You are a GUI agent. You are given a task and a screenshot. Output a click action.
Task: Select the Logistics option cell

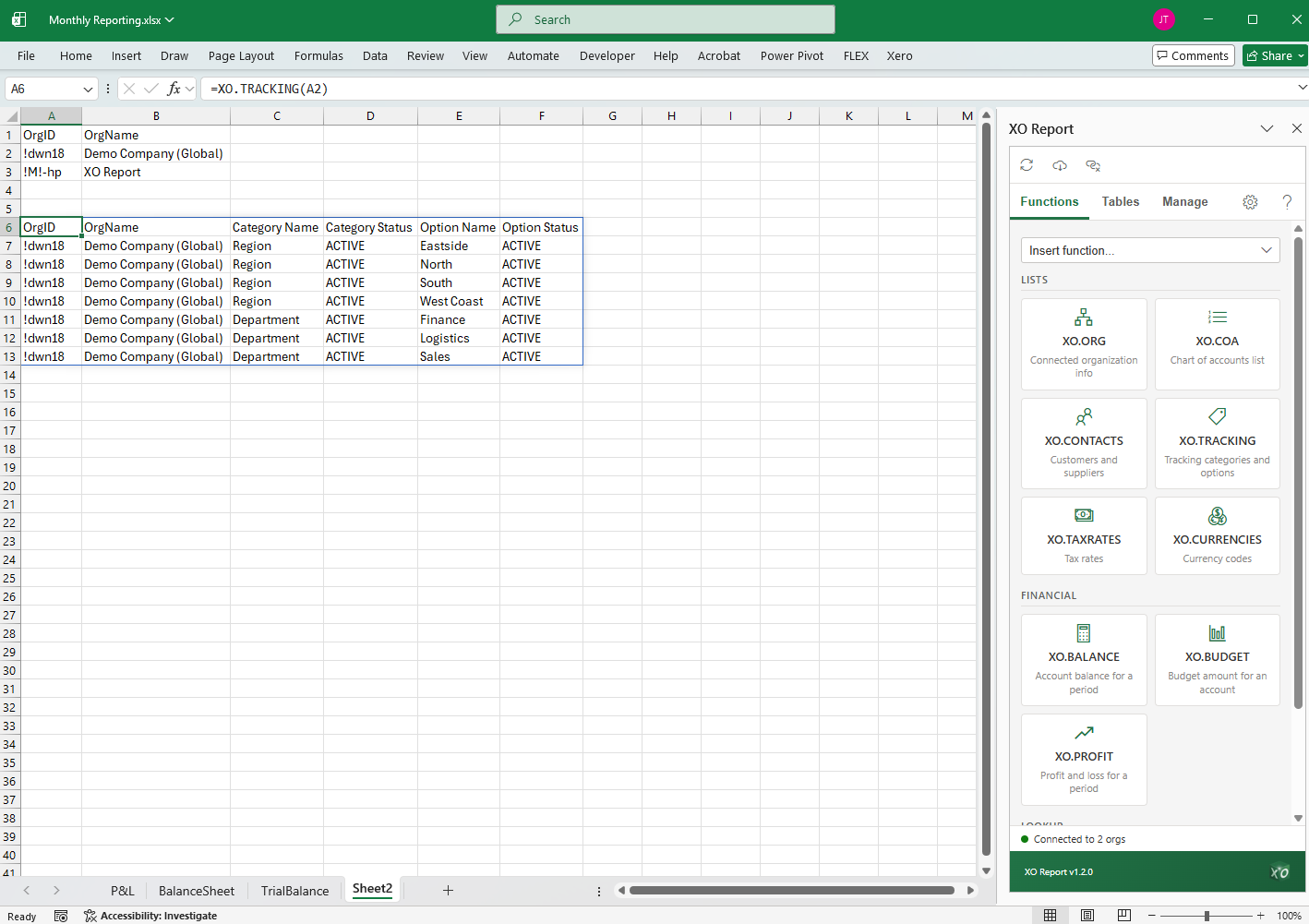point(459,338)
